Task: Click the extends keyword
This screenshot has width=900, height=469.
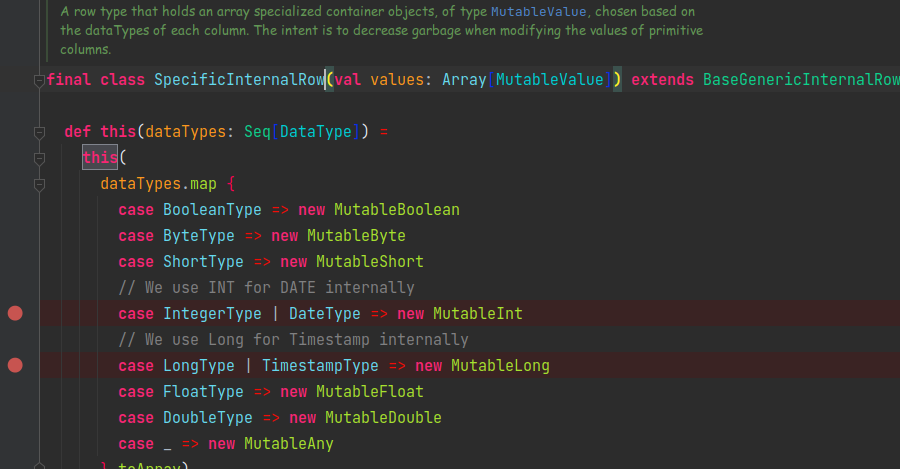Action: tap(662, 79)
